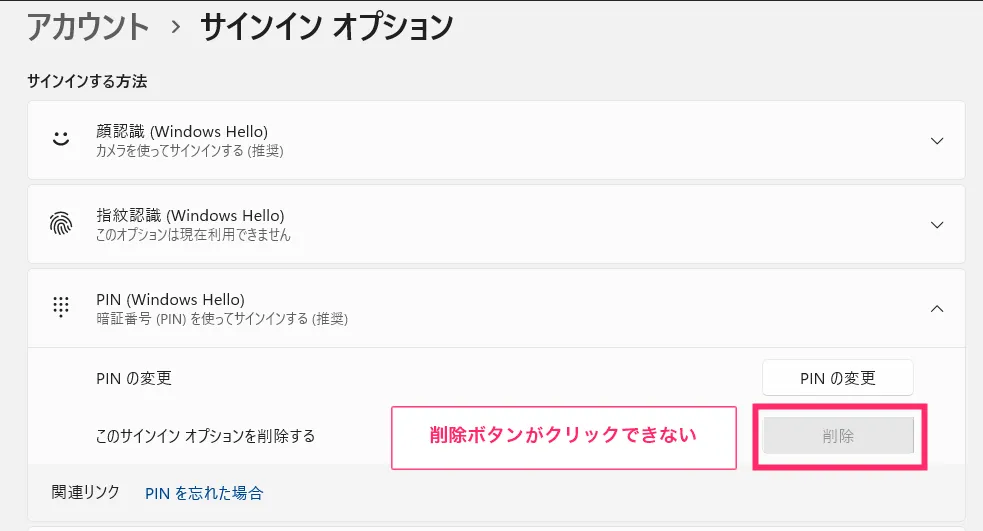
Task: Click the fingerprint recognition icon
Action: click(61, 223)
